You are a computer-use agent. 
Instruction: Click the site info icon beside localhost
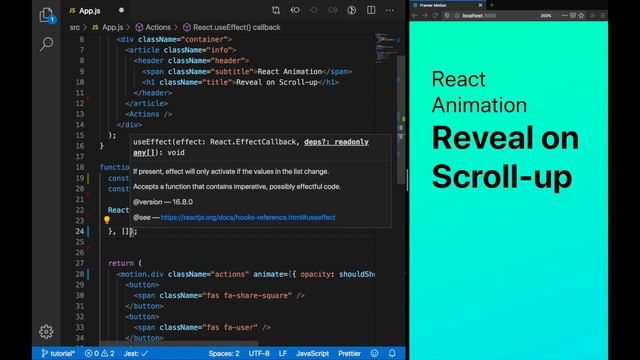[457, 16]
